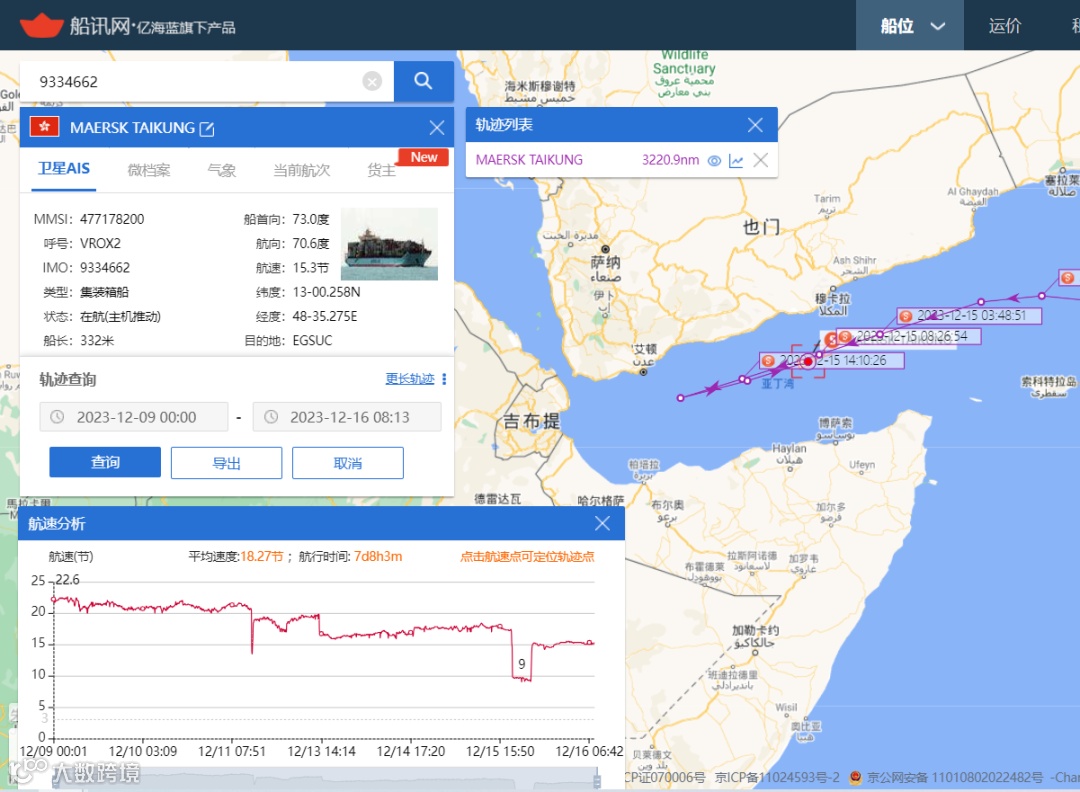The image size is (1080, 792).
Task: Open the 气象 tab
Action: click(x=222, y=170)
